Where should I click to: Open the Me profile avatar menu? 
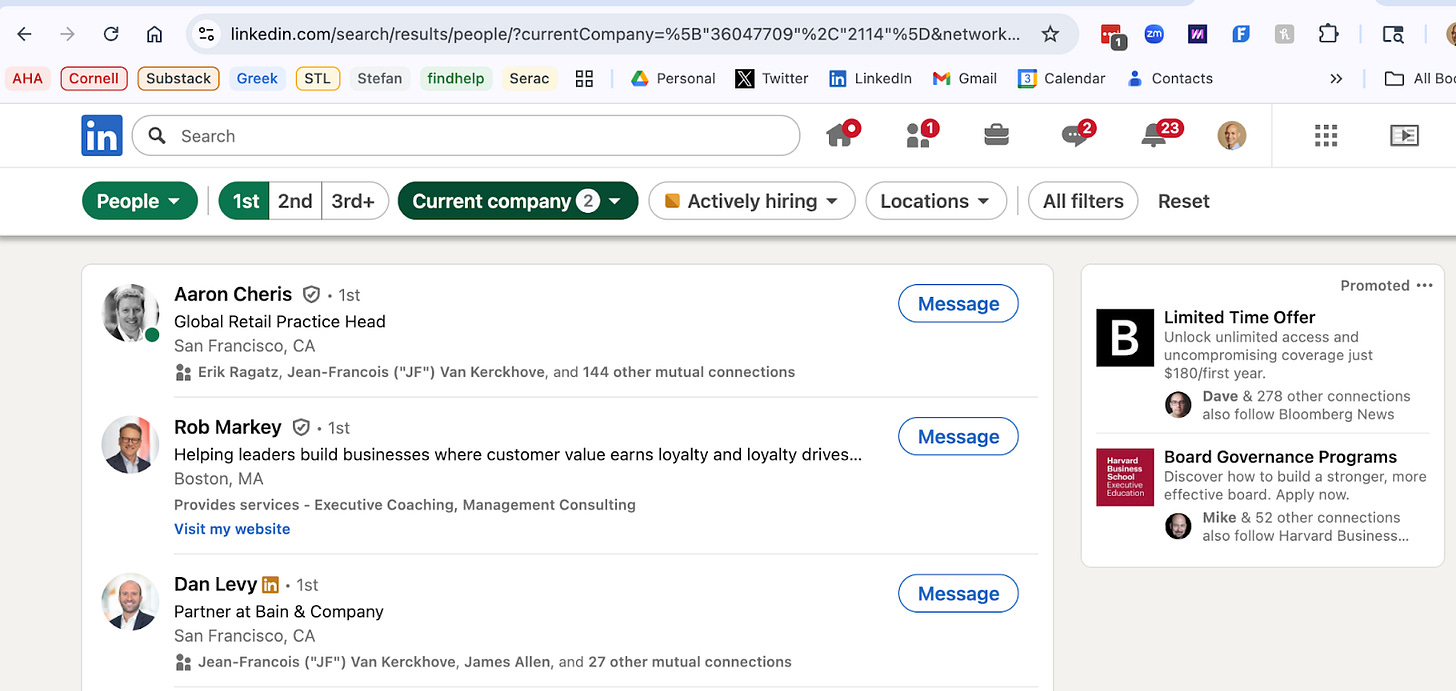coord(1232,135)
